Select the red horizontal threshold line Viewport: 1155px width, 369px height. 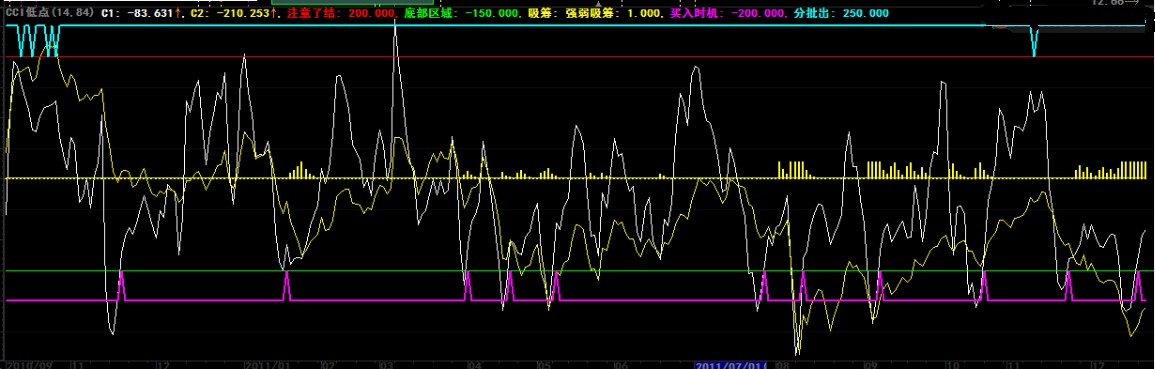tap(578, 57)
